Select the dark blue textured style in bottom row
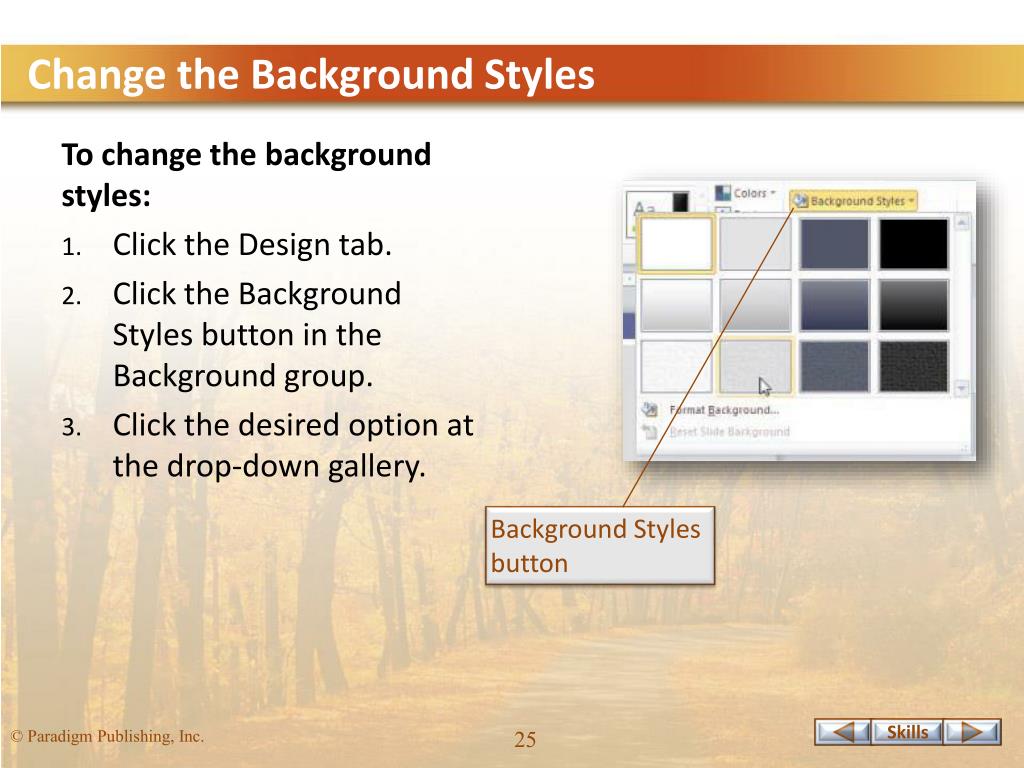 (835, 366)
